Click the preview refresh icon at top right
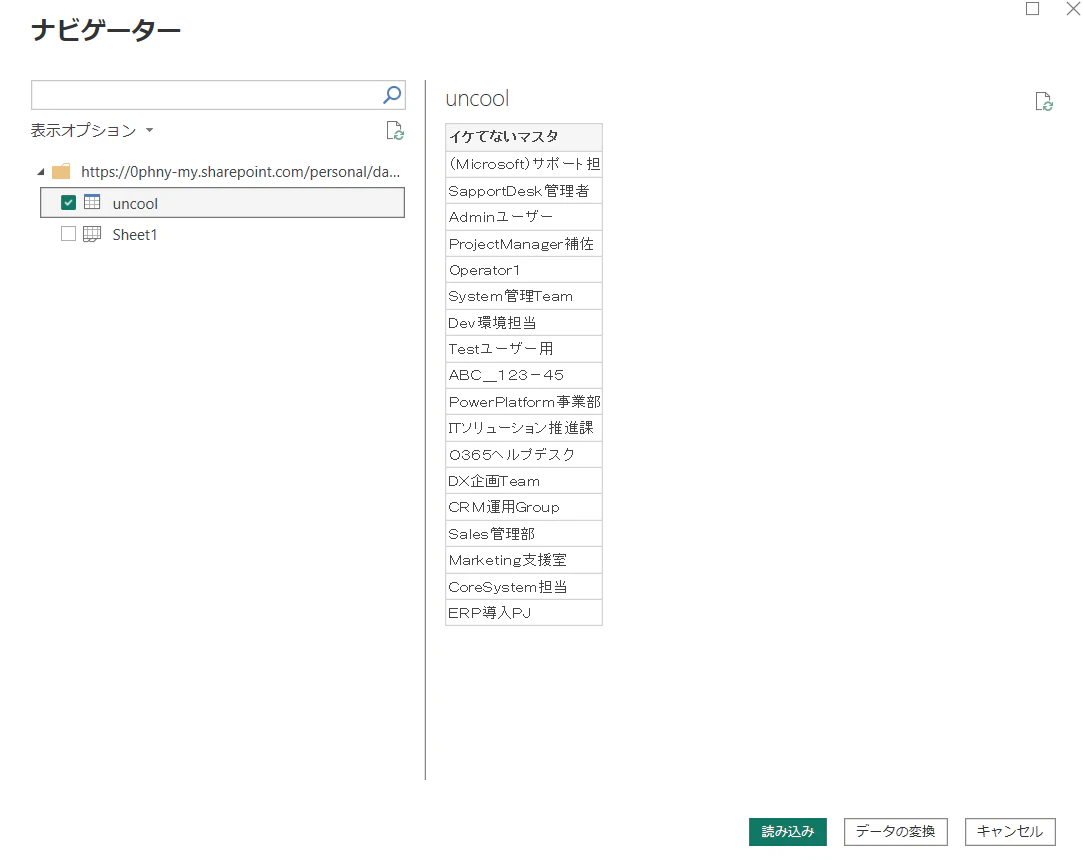Image resolution: width=1083 pixels, height=860 pixels. (1044, 102)
